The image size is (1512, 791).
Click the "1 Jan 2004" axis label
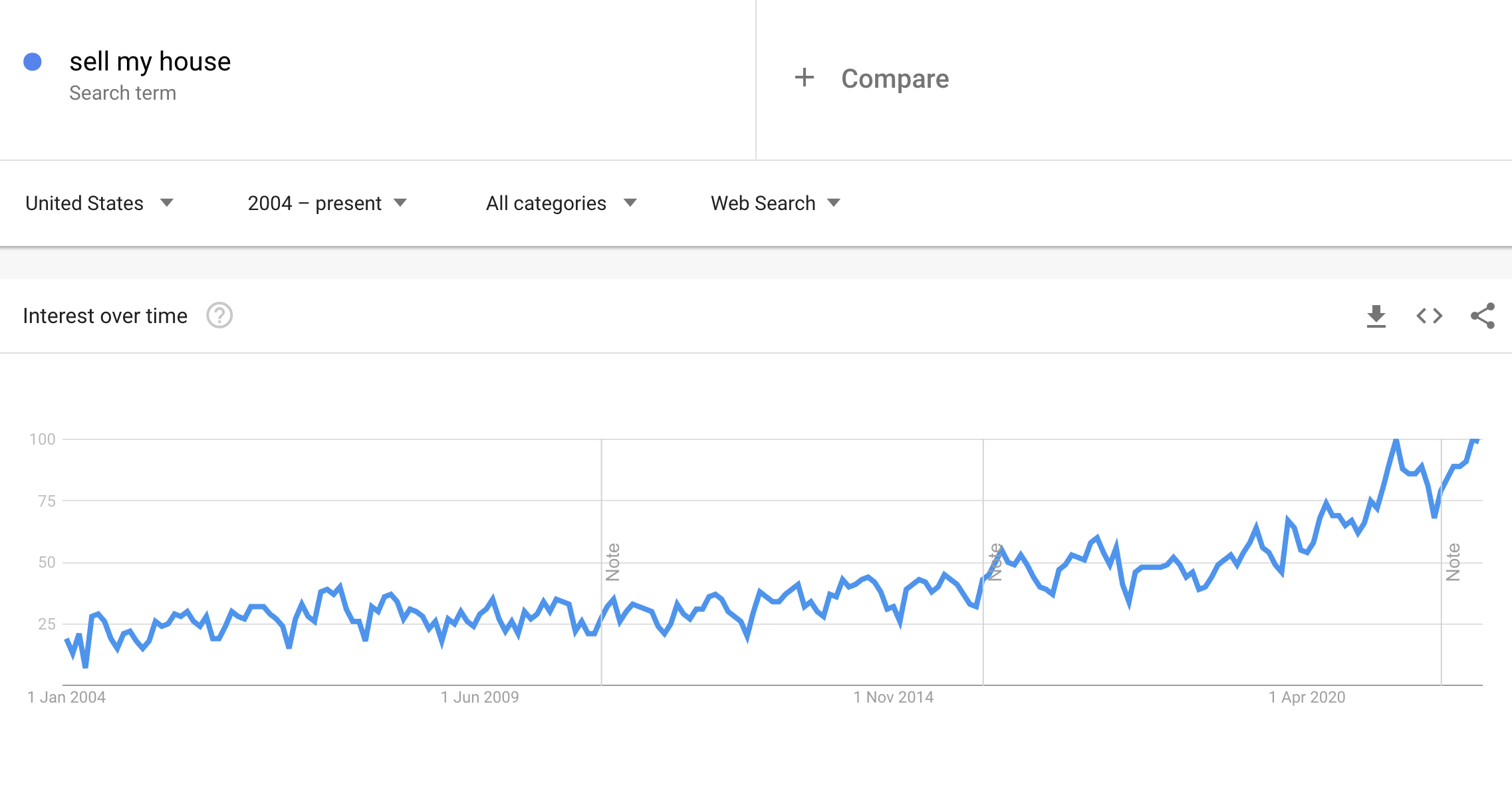point(66,697)
